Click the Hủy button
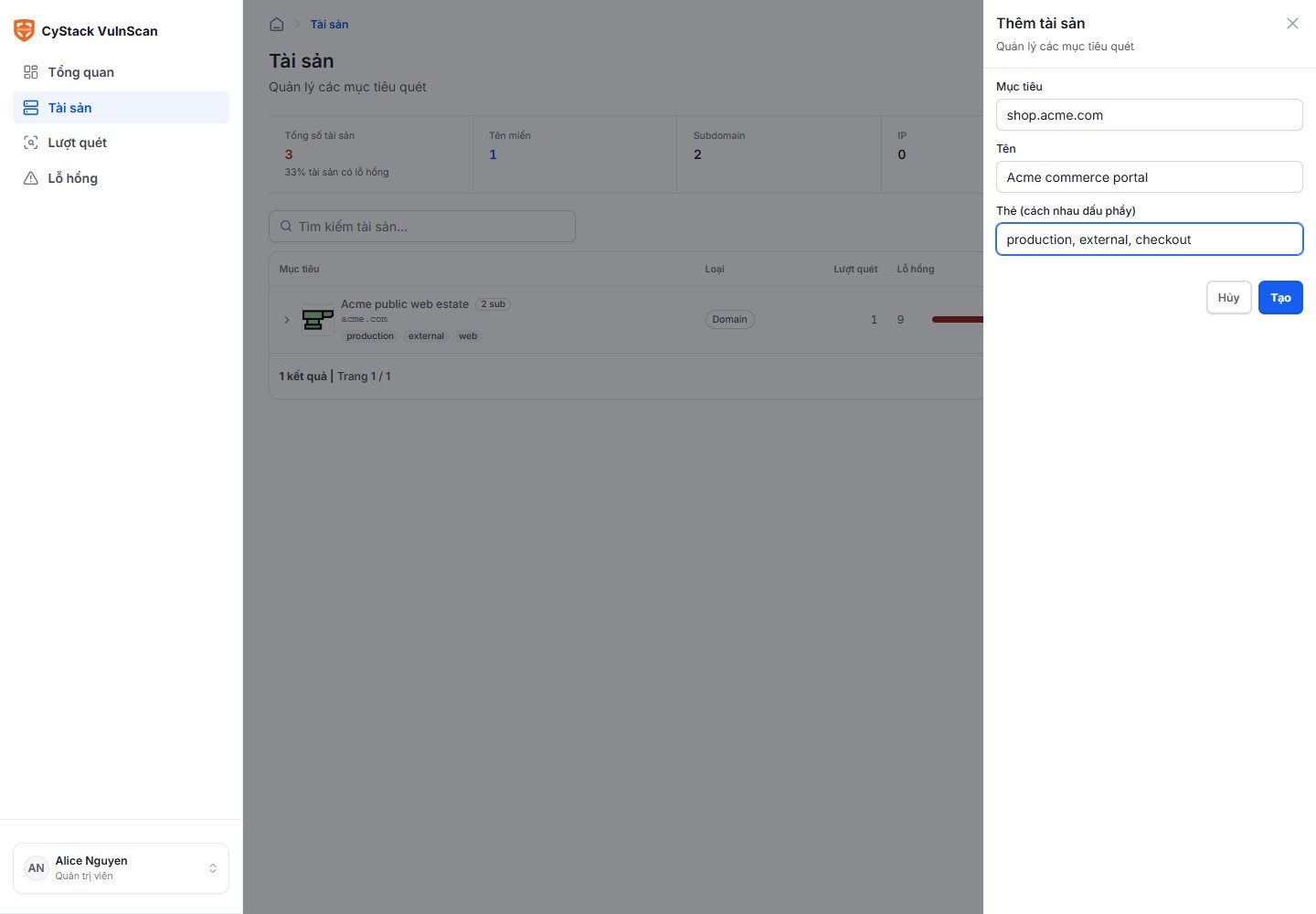The width and height of the screenshot is (1316, 914). point(1229,298)
